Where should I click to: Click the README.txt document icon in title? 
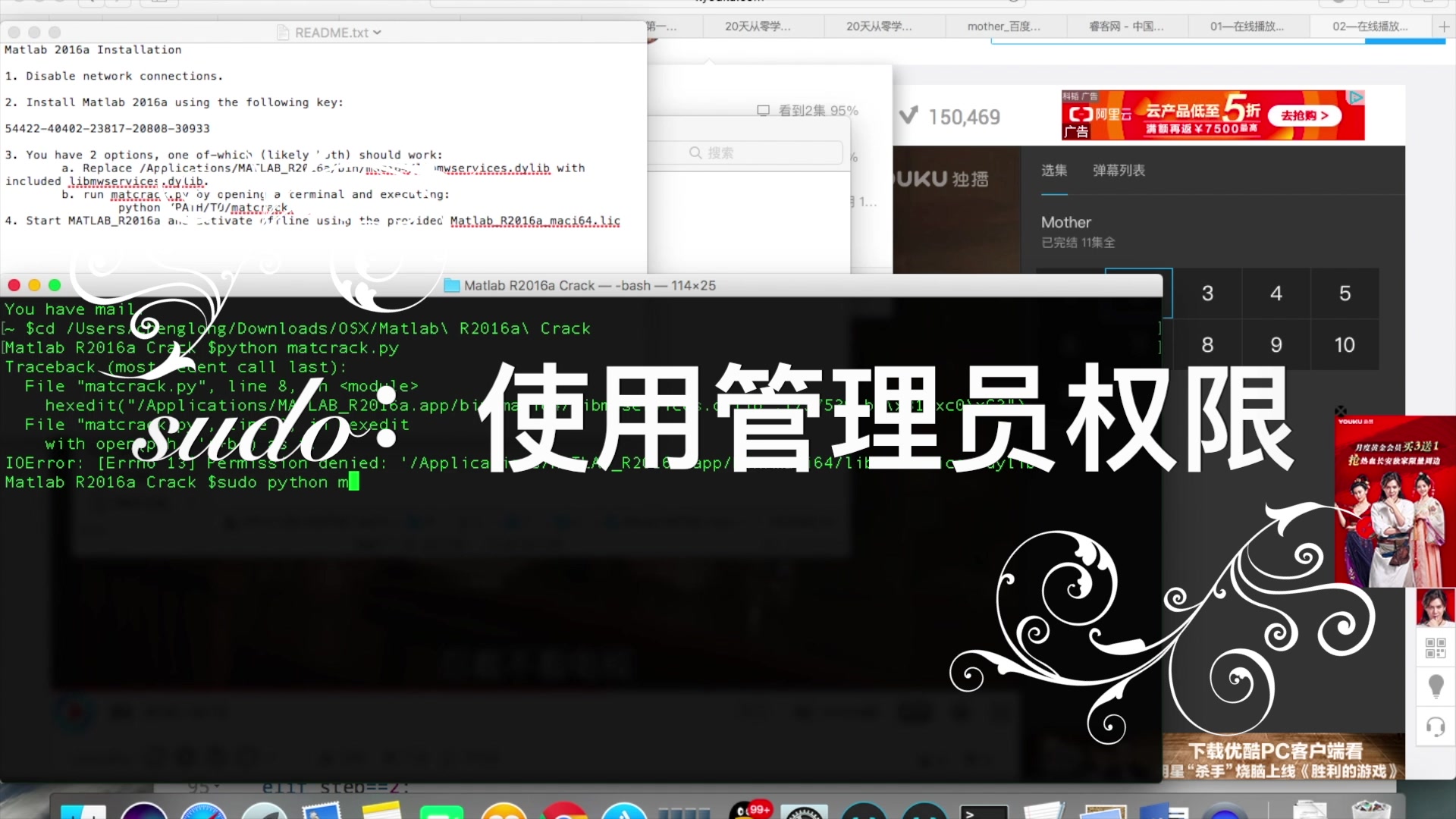(x=283, y=33)
